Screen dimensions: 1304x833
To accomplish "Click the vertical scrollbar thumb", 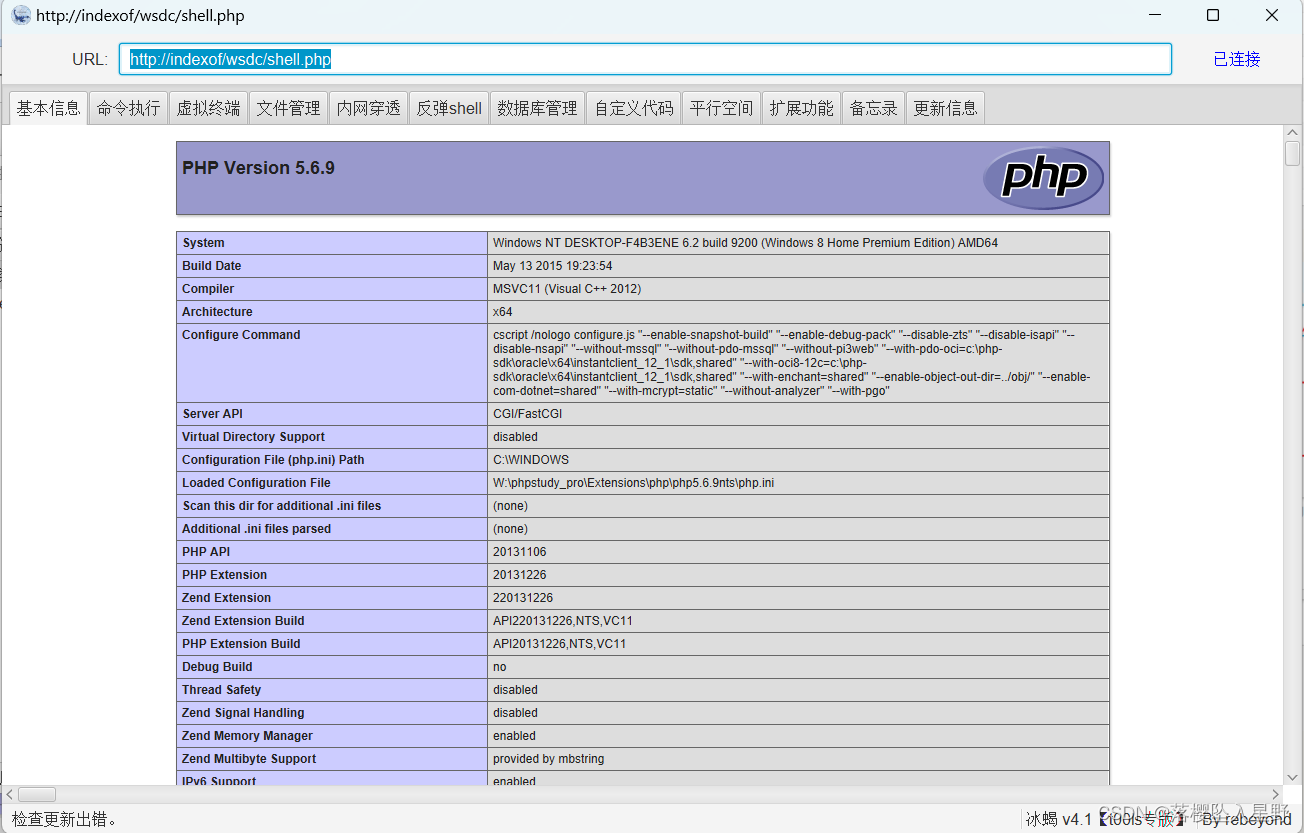I will pyautogui.click(x=1293, y=154).
